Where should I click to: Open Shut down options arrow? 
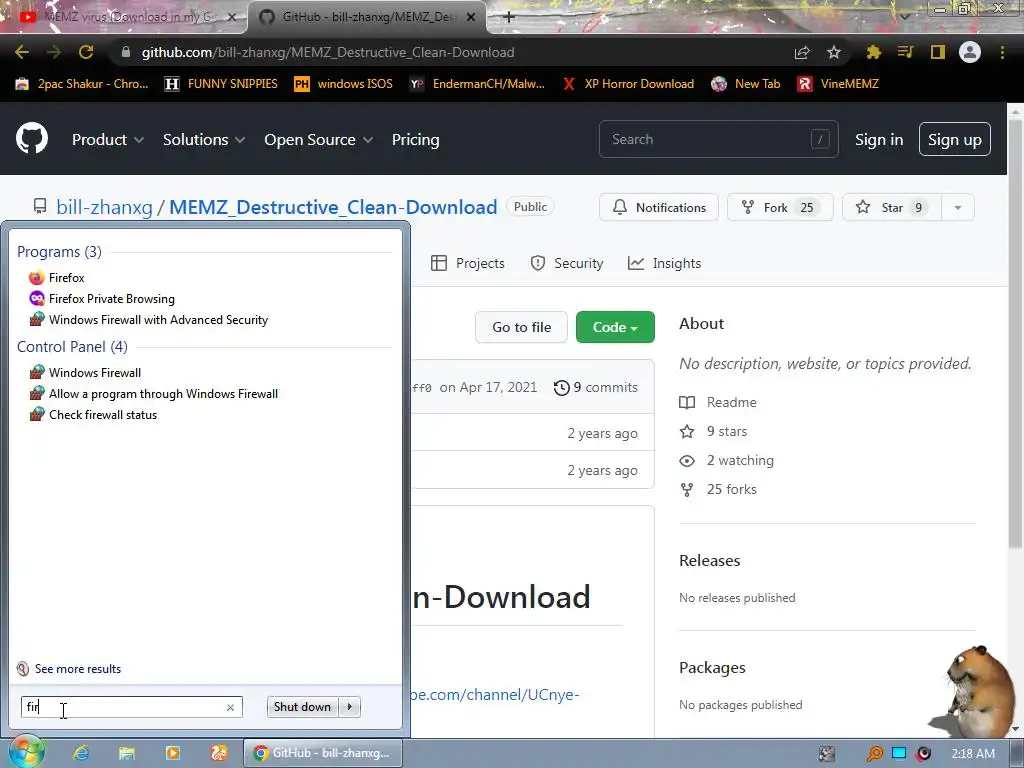(x=350, y=707)
